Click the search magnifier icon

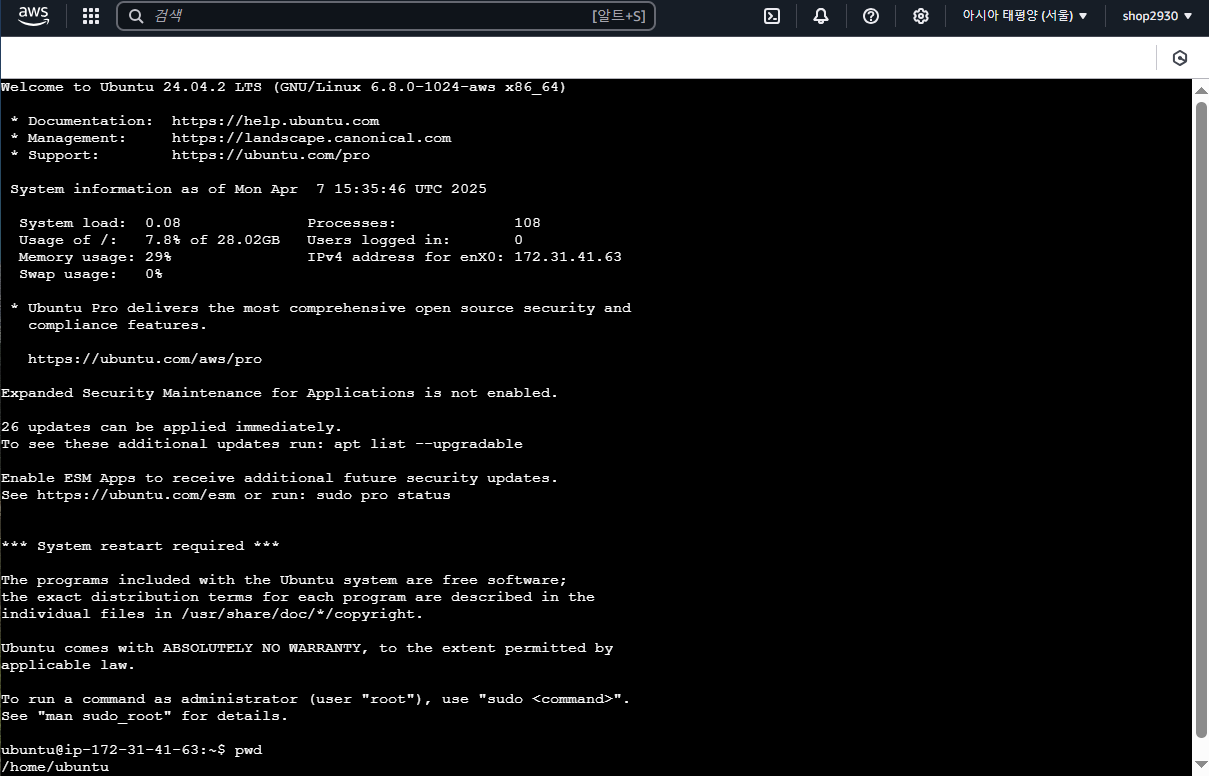point(135,16)
